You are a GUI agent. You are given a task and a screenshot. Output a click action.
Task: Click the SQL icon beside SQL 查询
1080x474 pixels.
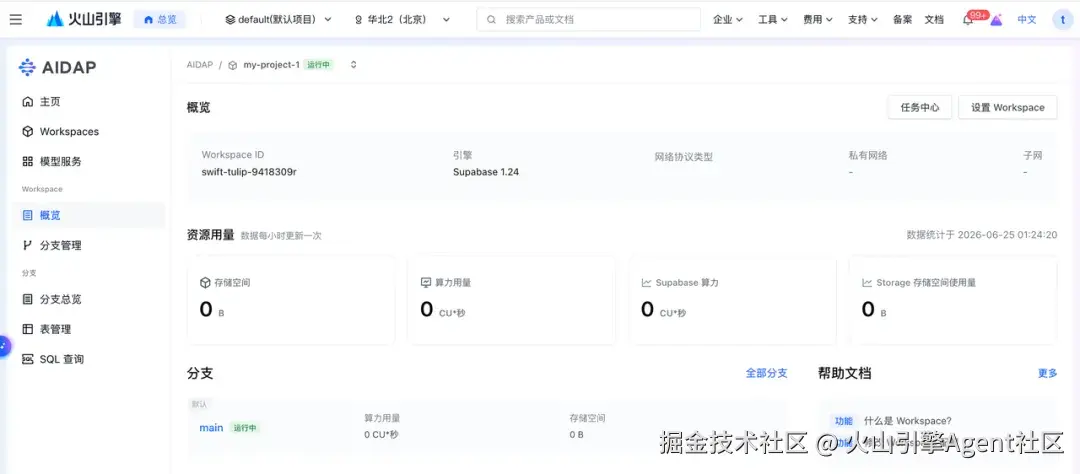28,359
